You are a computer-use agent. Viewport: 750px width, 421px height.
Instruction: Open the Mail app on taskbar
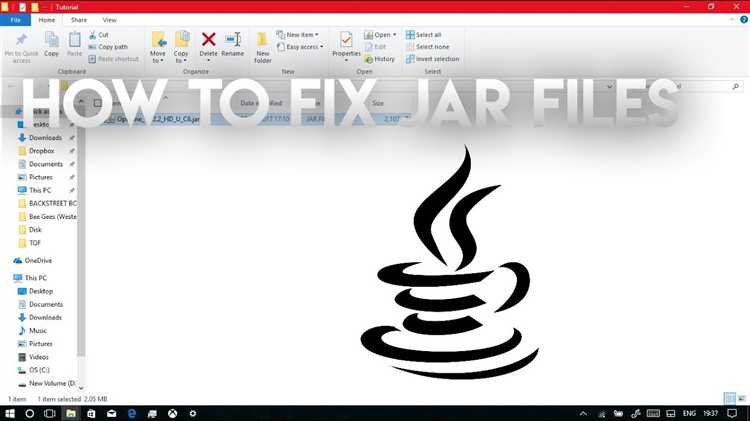tap(111, 413)
